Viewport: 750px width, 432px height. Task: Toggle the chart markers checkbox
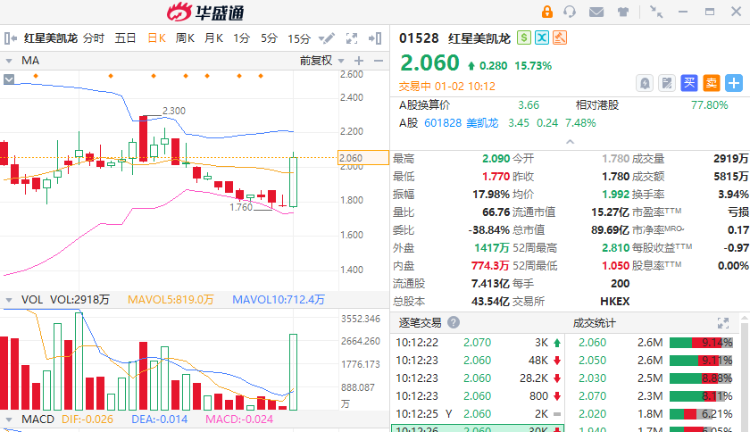(x=9, y=79)
